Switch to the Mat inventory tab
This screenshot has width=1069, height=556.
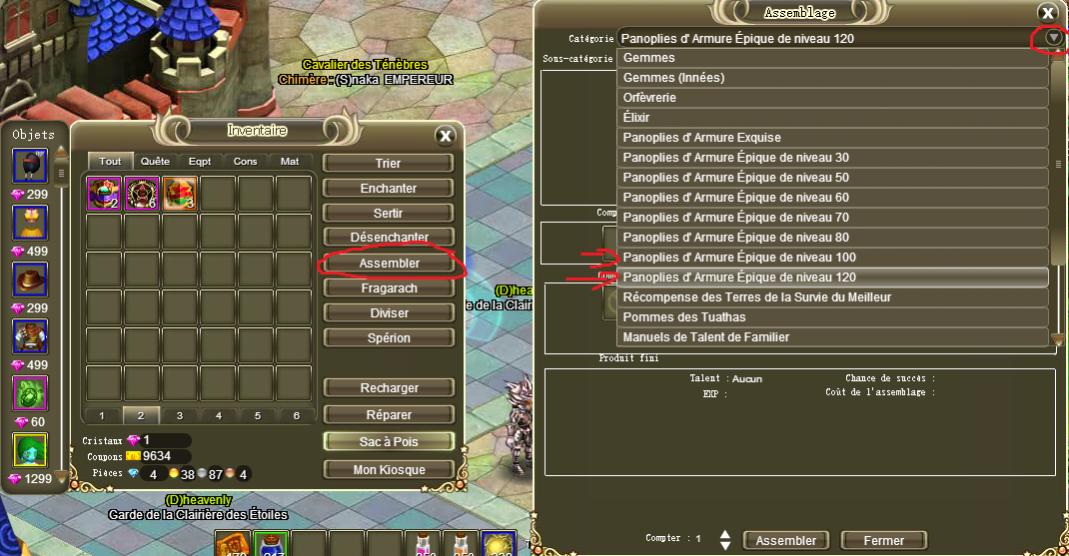[289, 161]
